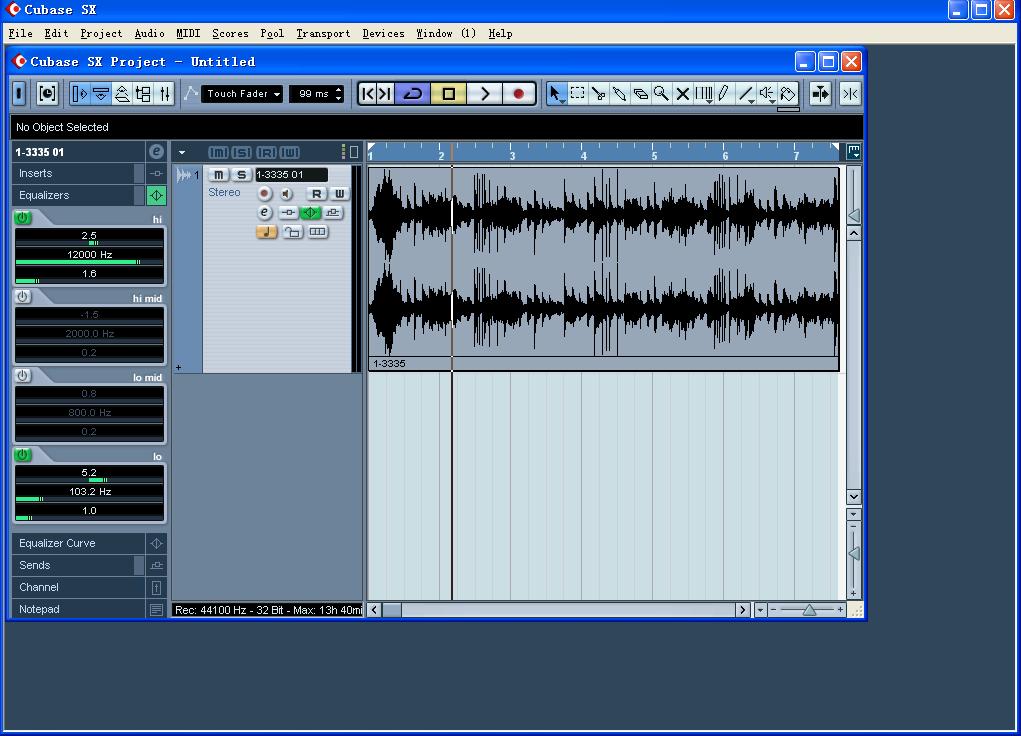Click the track's Read automation R button
This screenshot has height=736, width=1021.
[x=317, y=193]
